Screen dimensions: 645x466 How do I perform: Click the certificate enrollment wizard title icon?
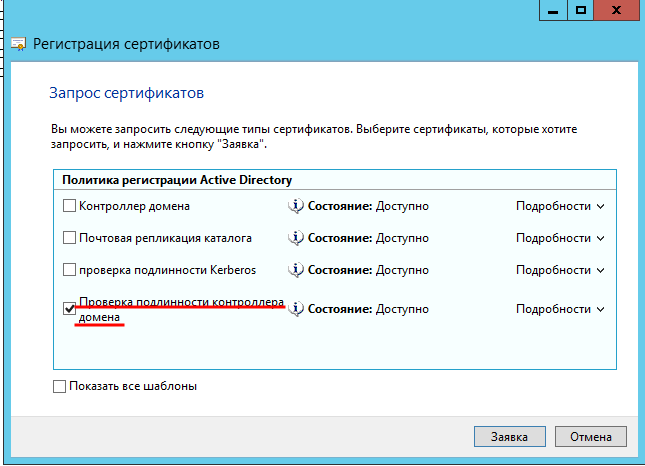tap(19, 45)
